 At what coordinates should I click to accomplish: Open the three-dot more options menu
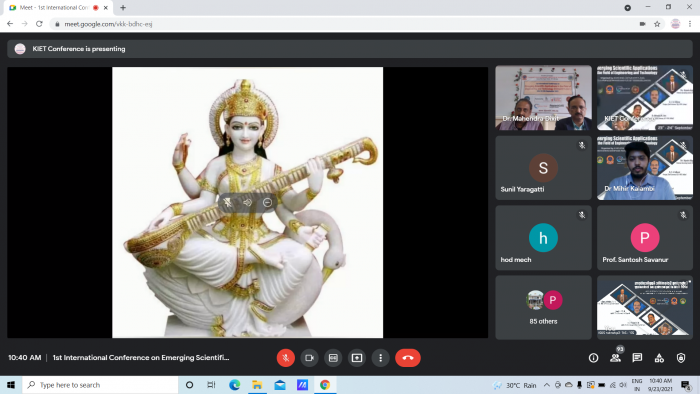tap(380, 358)
